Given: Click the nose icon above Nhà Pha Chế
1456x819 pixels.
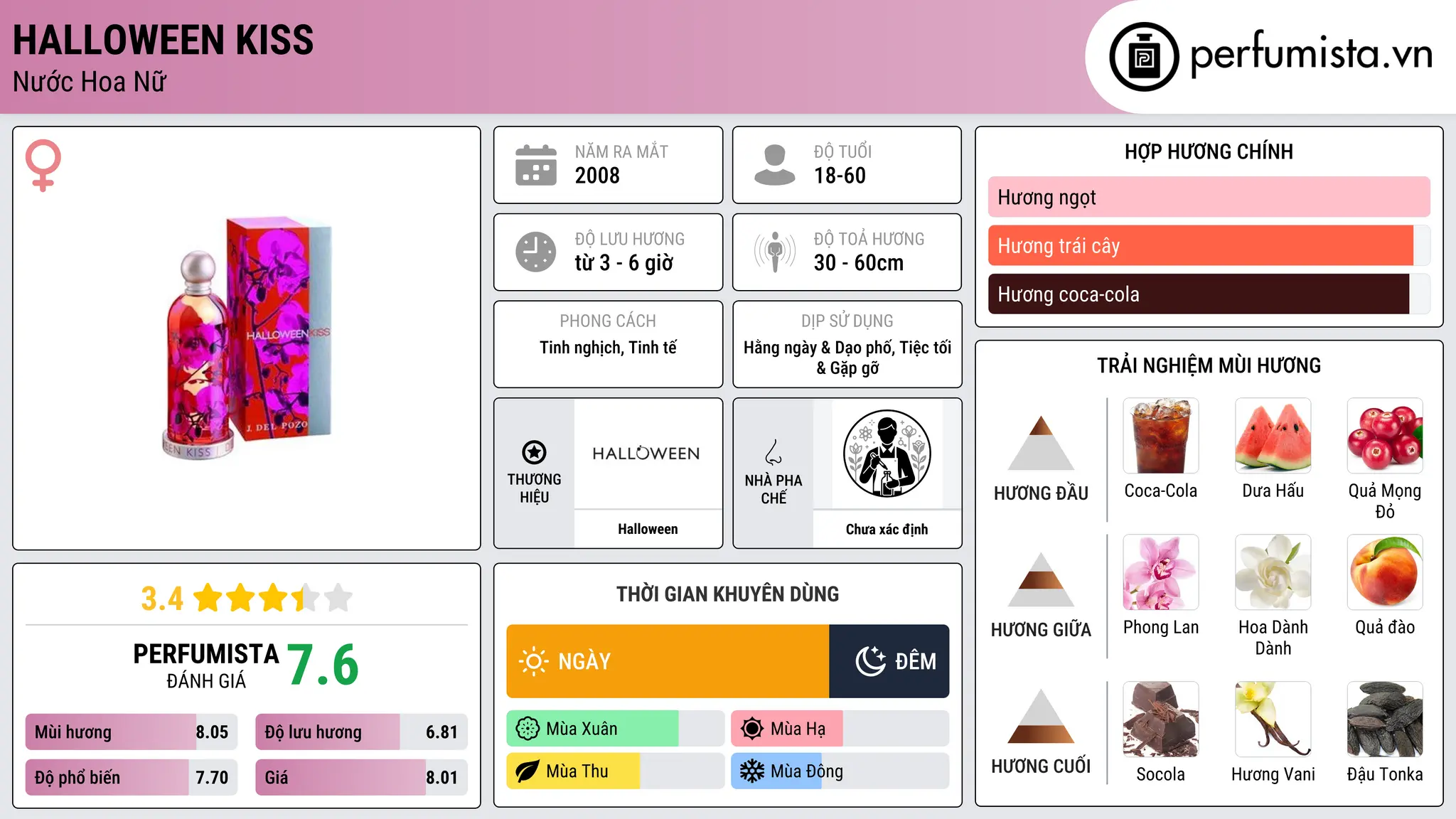Looking at the screenshot, I should coord(773,452).
